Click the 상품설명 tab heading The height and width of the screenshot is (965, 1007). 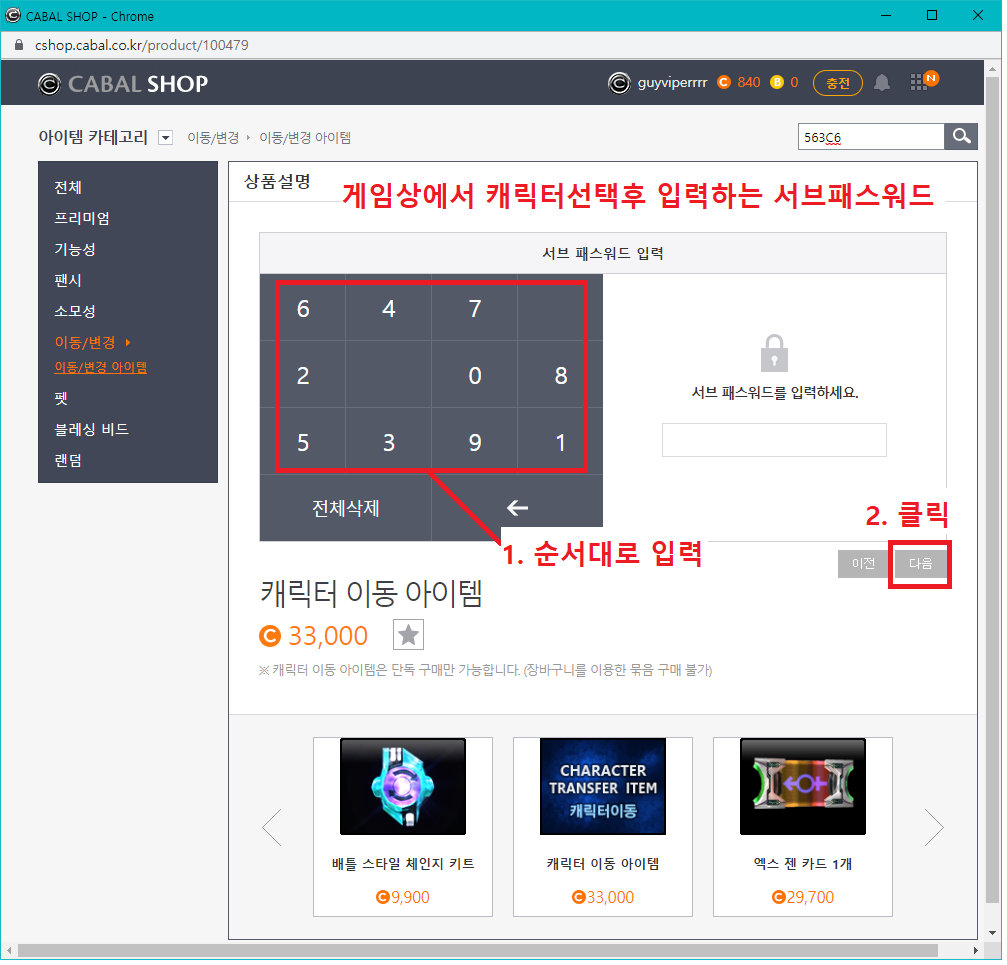click(279, 182)
